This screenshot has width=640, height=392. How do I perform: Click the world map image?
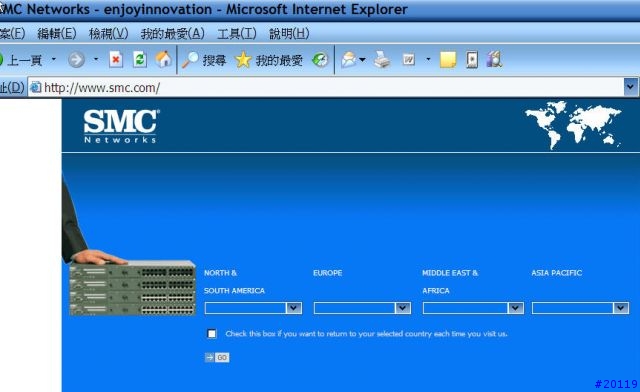(x=573, y=125)
